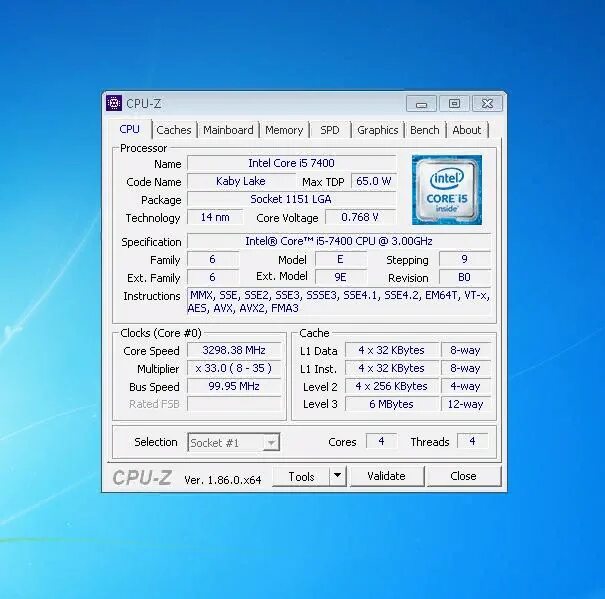Click the Level 2 associativity '4-way'
The width and height of the screenshot is (605, 599).
click(x=466, y=386)
